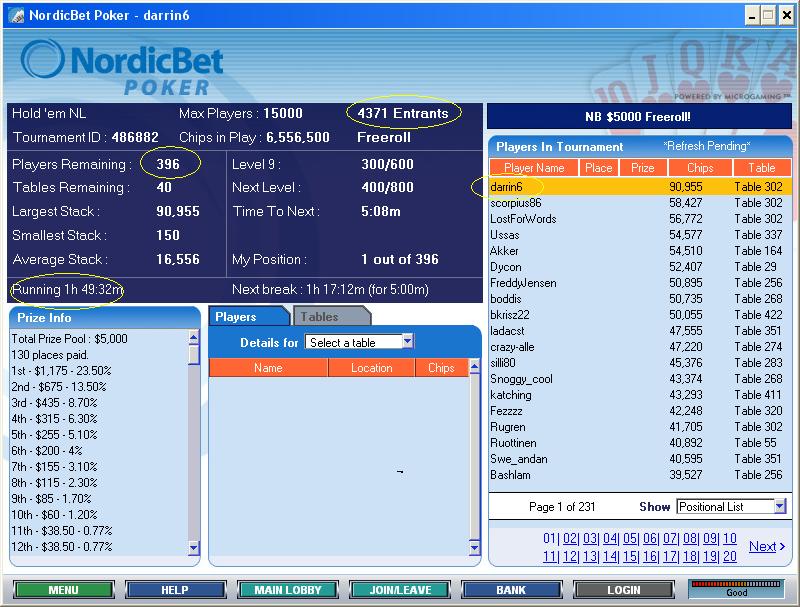Select player Ussas in the list
This screenshot has width=800, height=607.
[x=640, y=235]
